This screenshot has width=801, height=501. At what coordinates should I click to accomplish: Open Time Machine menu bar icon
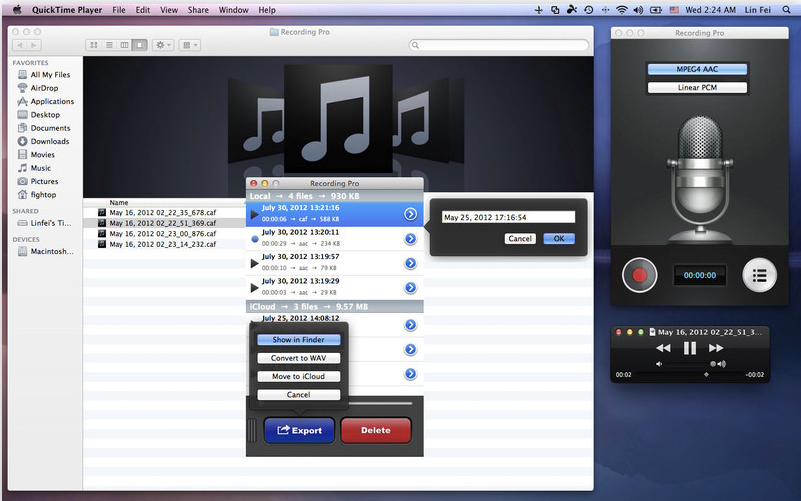point(588,10)
